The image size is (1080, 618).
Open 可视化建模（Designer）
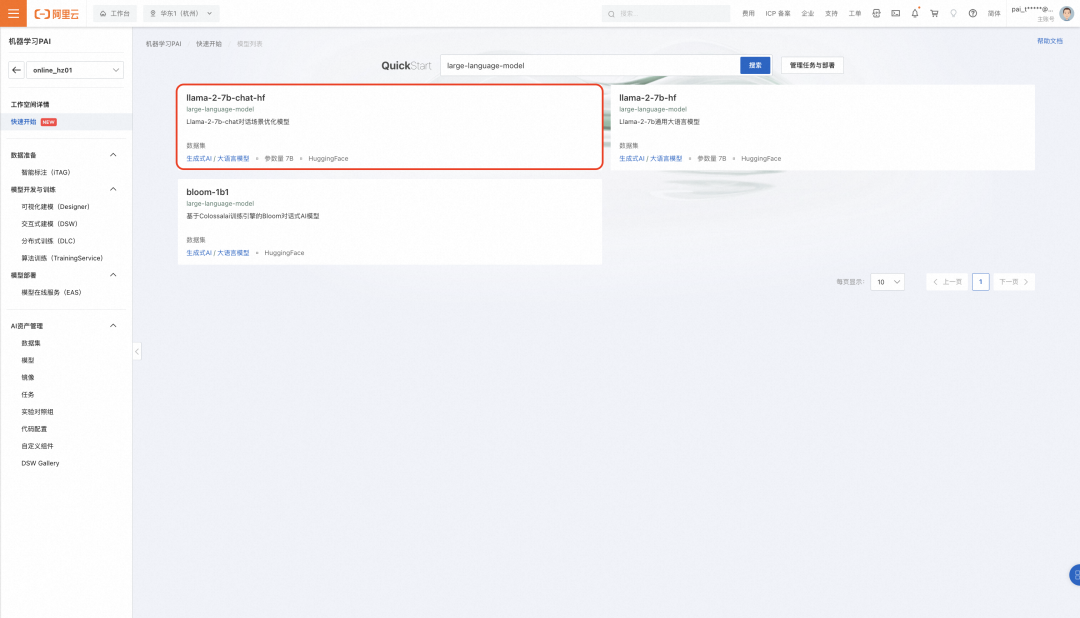(x=55, y=207)
